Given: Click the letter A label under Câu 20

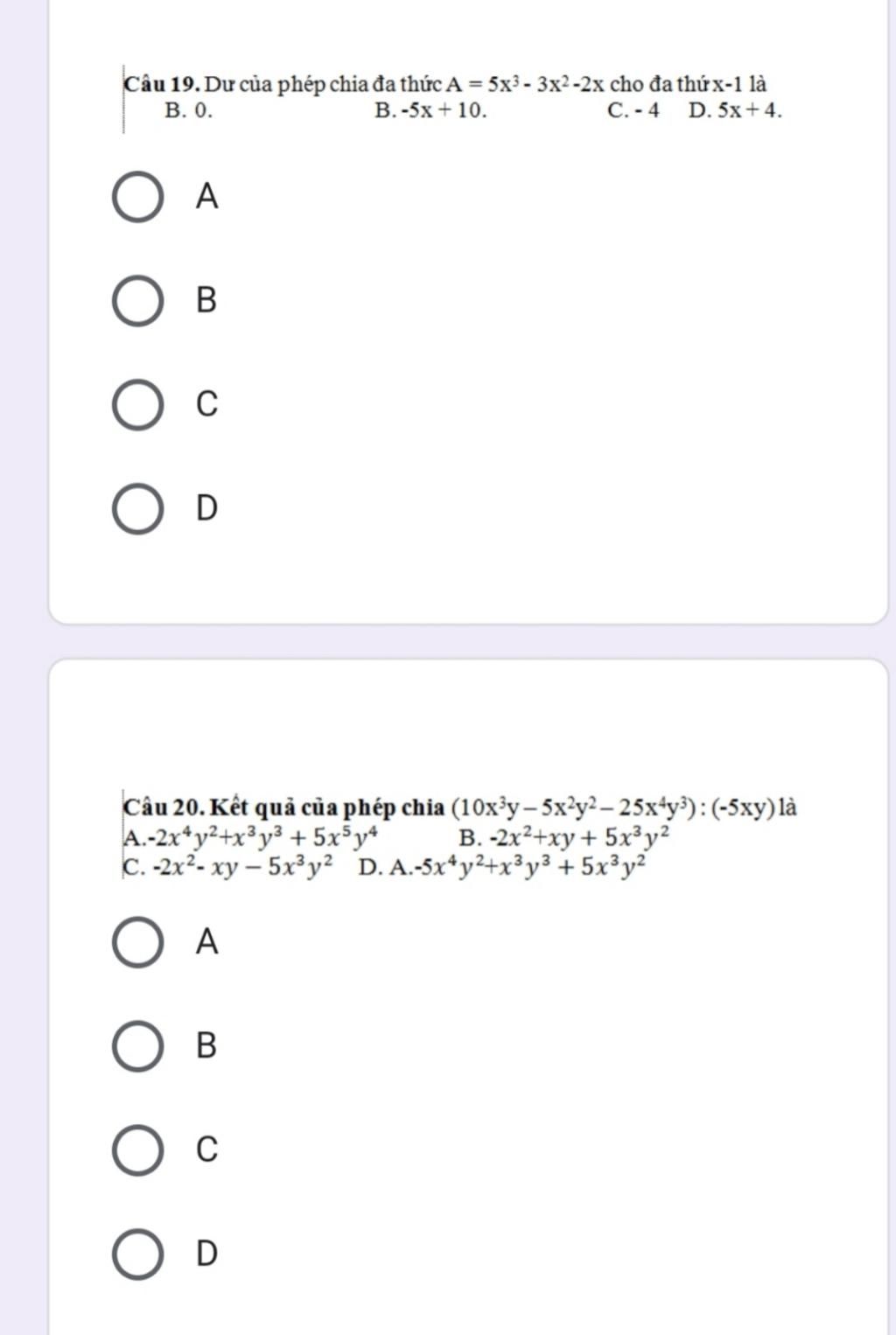Looking at the screenshot, I should [206, 943].
